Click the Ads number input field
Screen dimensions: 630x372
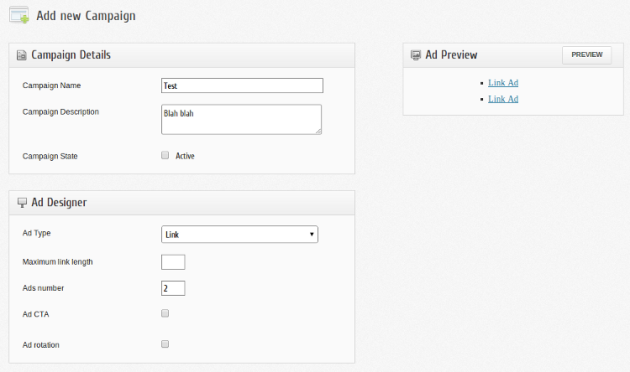(173, 288)
